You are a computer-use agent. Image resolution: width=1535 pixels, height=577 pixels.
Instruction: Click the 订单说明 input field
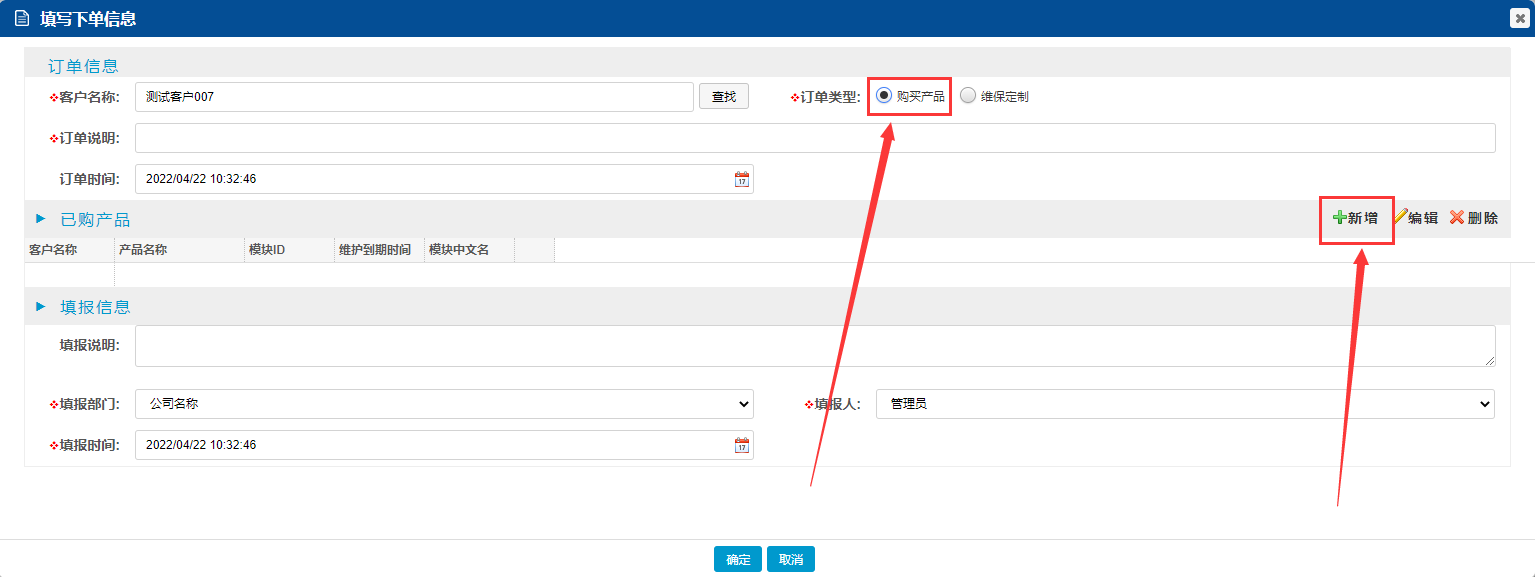[814, 138]
